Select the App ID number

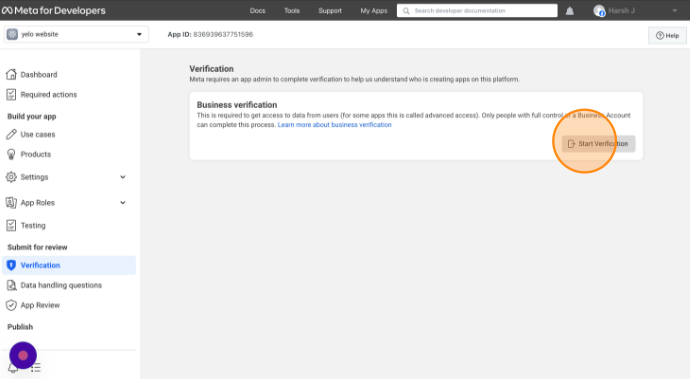pyautogui.click(x=223, y=34)
